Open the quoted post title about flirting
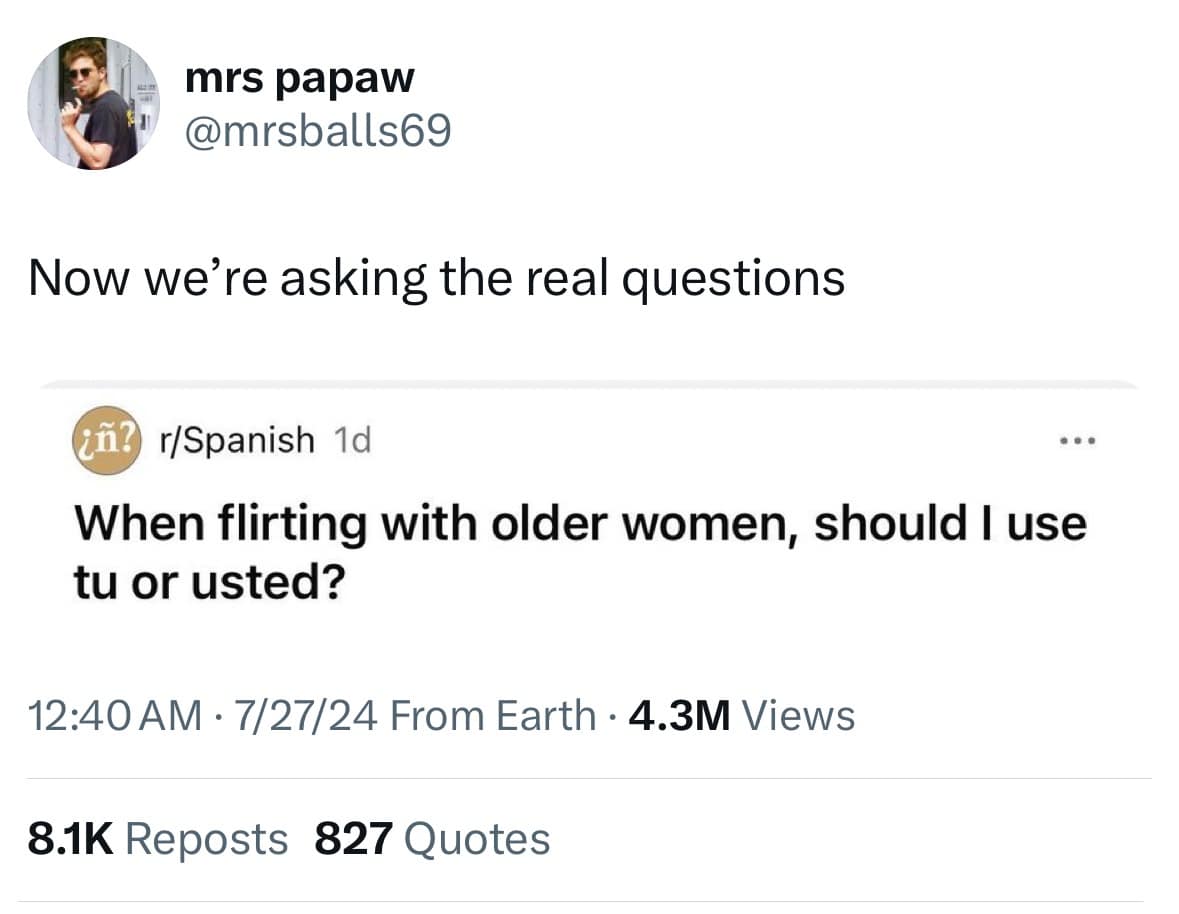The width and height of the screenshot is (1179, 914). (580, 522)
